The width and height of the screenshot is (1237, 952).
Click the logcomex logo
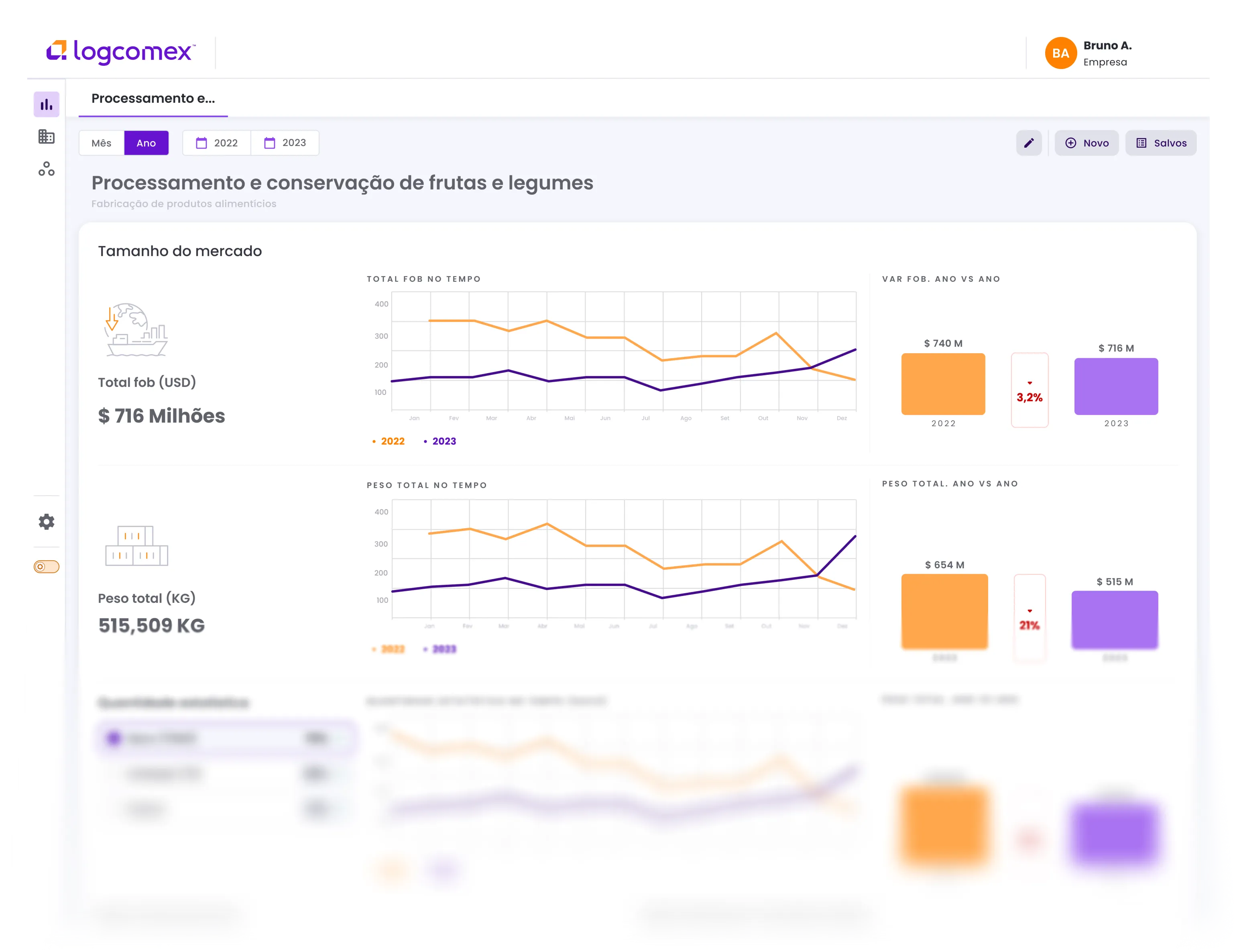pyautogui.click(x=121, y=52)
